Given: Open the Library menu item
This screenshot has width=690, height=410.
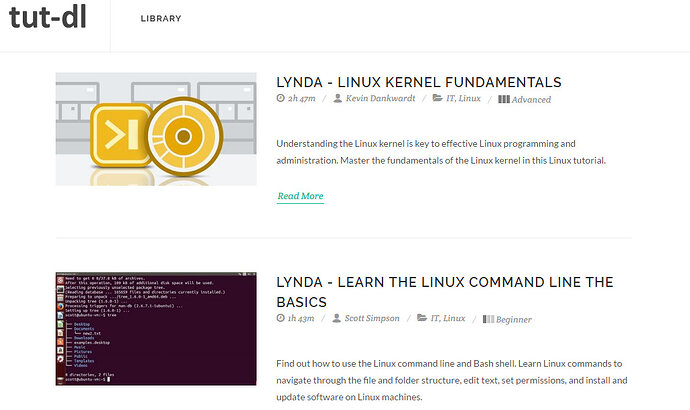Looking at the screenshot, I should coord(161,19).
